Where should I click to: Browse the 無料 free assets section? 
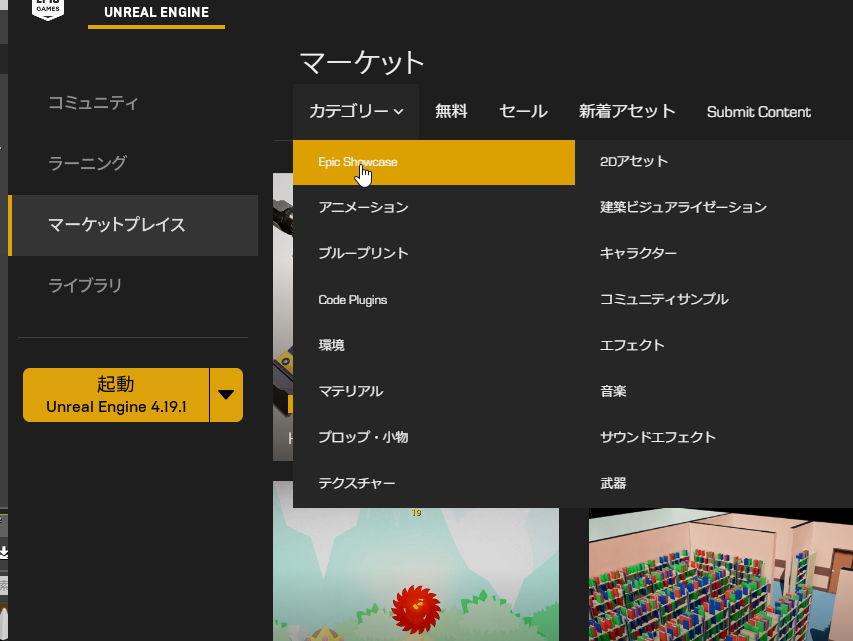451,111
